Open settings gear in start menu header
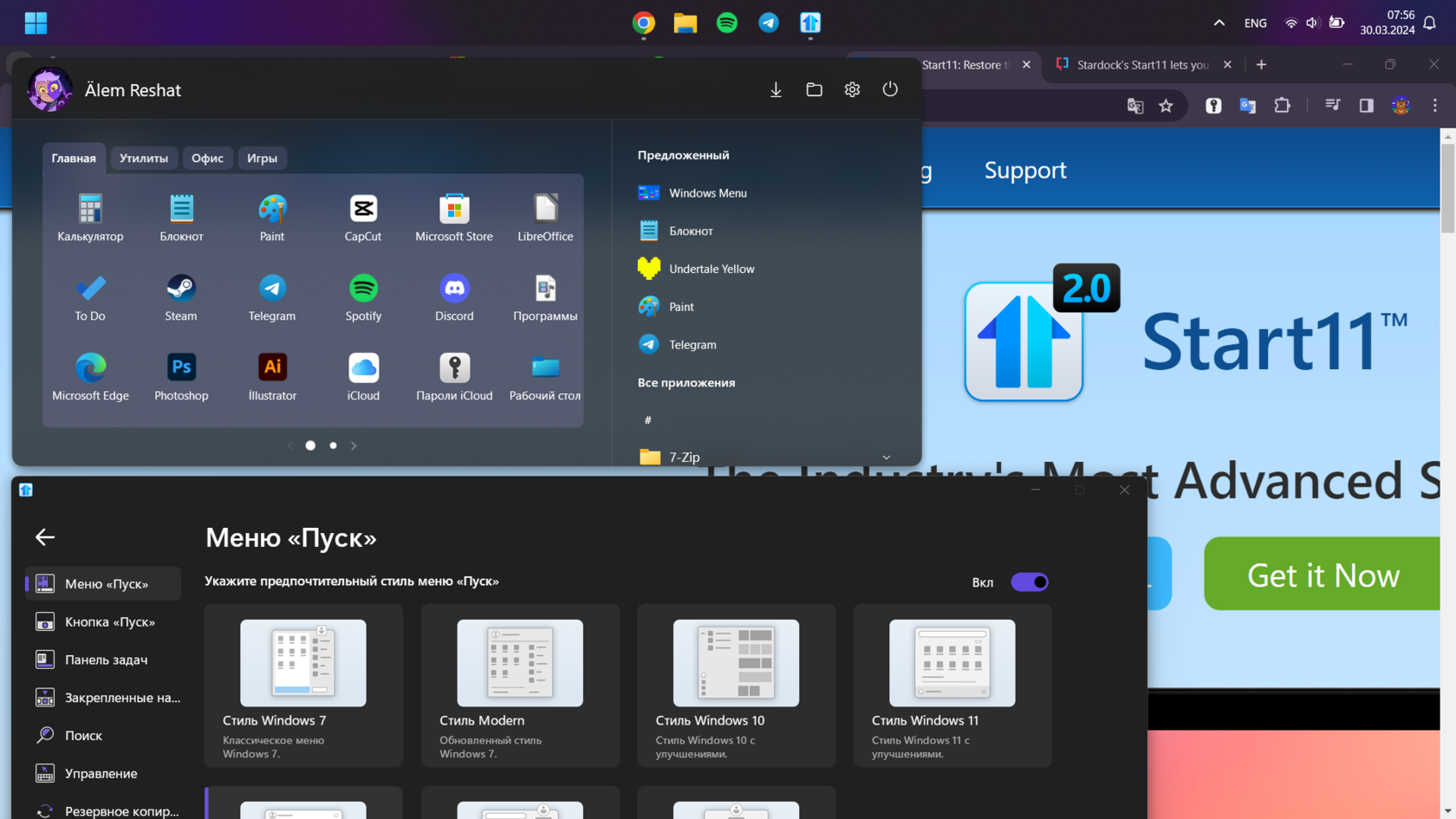1456x819 pixels. 852,89
